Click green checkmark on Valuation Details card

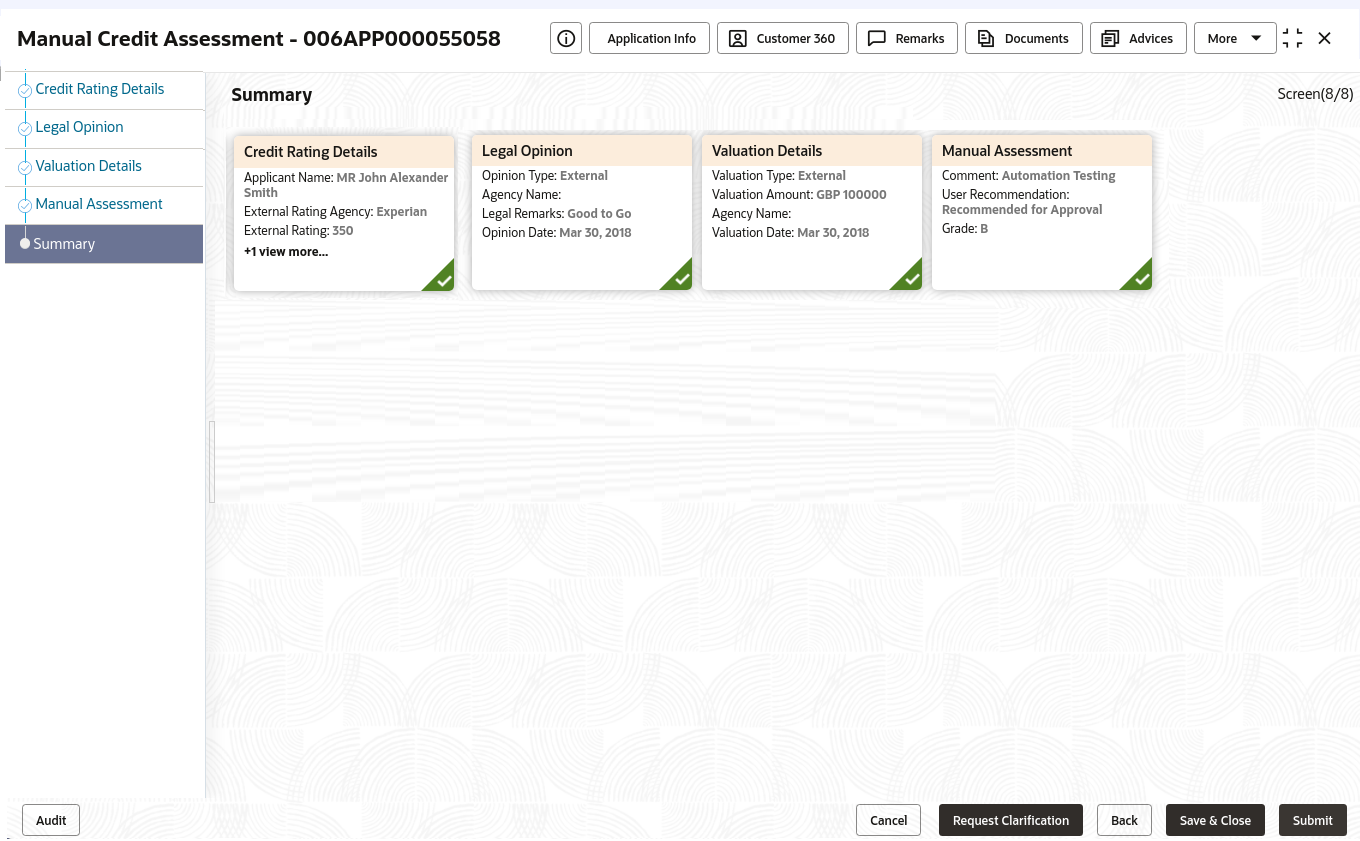[x=910, y=278]
